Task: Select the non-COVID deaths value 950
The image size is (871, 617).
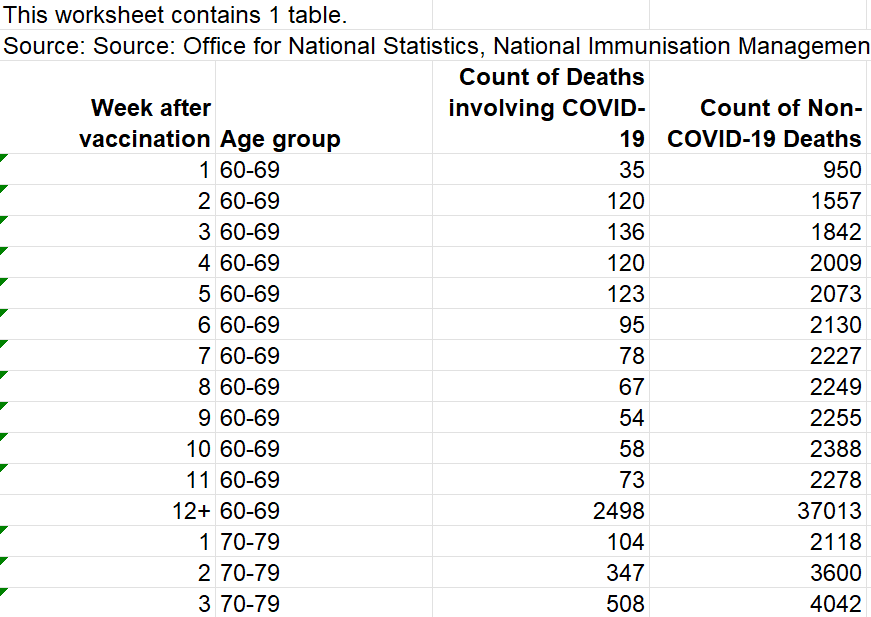Action: [x=760, y=169]
